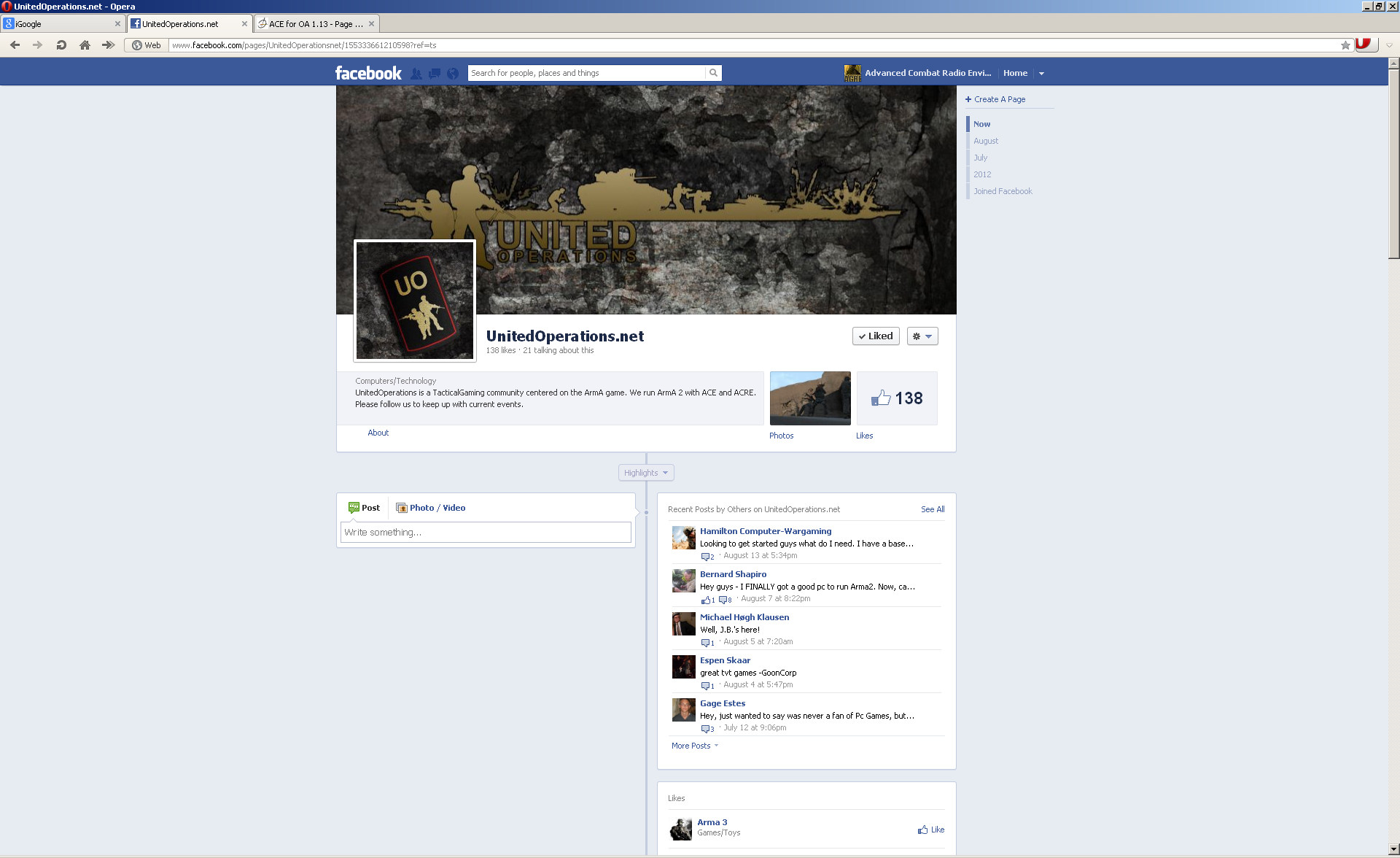
Task: Jump to 2012 on timeline
Action: 982,174
